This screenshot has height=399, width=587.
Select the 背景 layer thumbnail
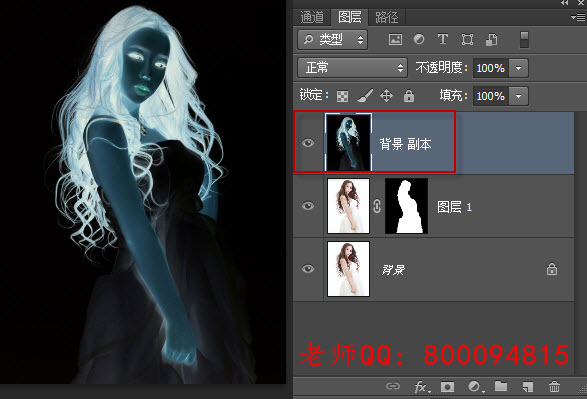(348, 269)
